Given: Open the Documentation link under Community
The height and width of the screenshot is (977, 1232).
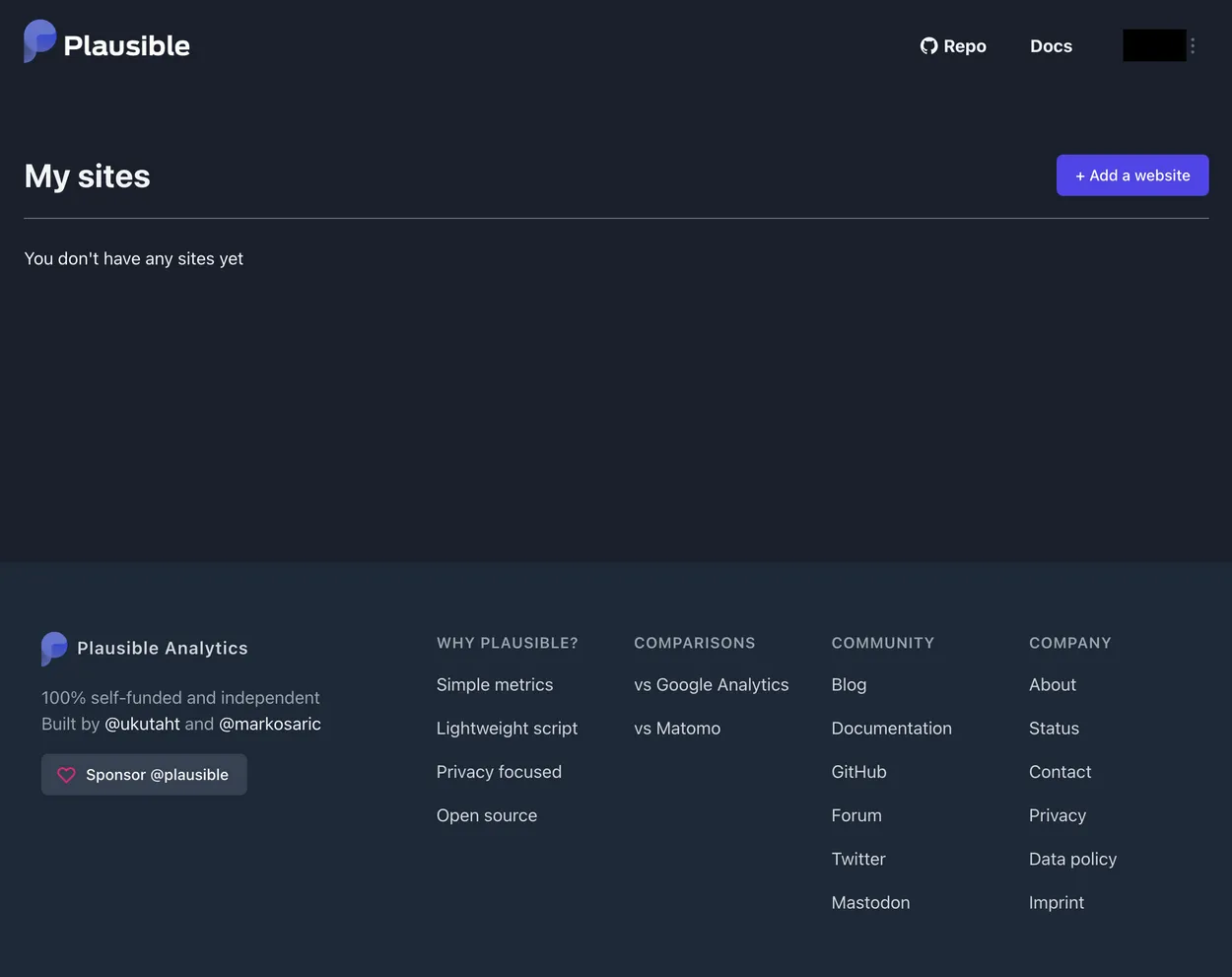Looking at the screenshot, I should pyautogui.click(x=891, y=727).
